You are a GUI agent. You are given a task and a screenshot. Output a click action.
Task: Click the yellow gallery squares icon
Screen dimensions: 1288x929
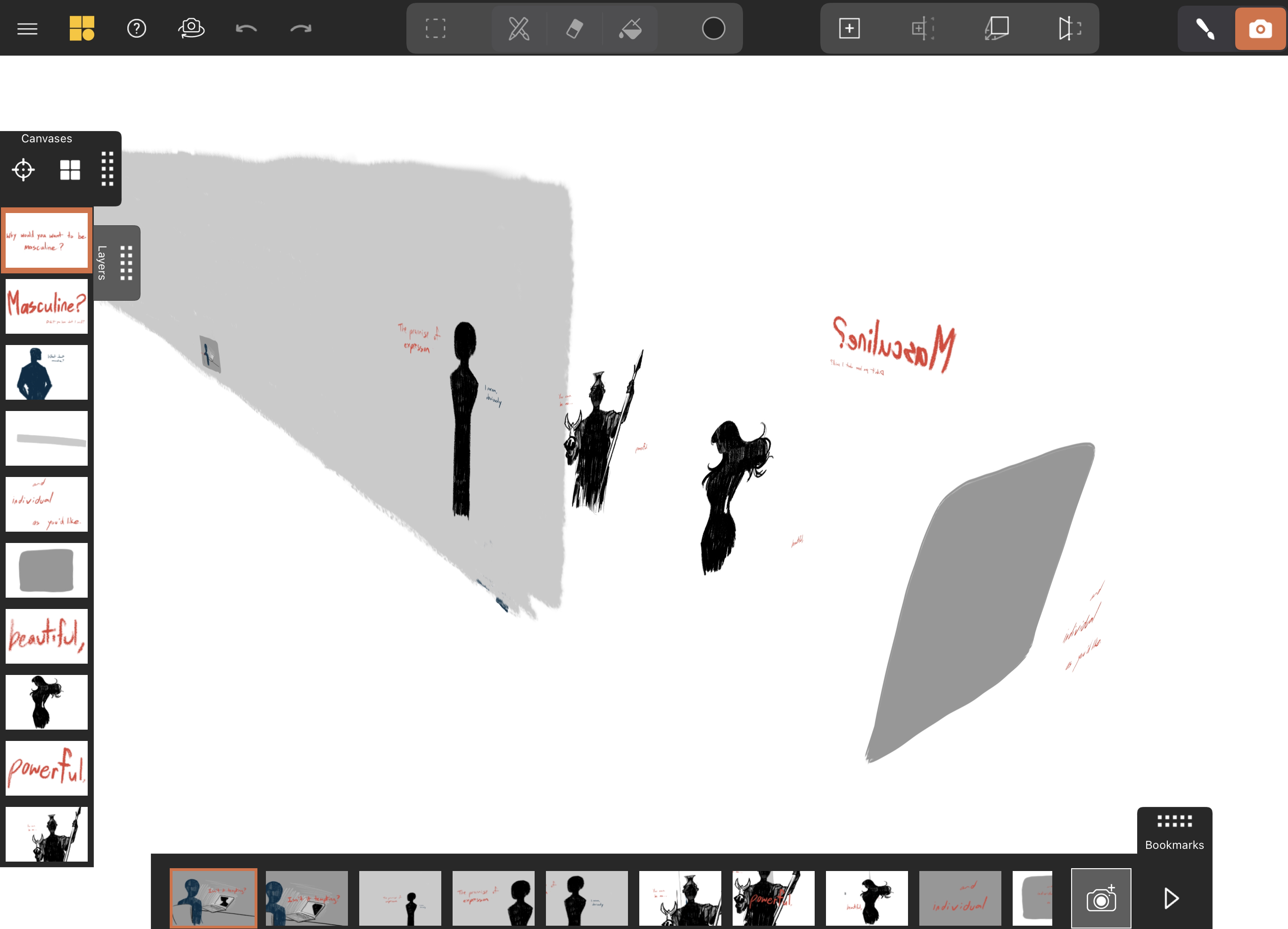pyautogui.click(x=82, y=28)
